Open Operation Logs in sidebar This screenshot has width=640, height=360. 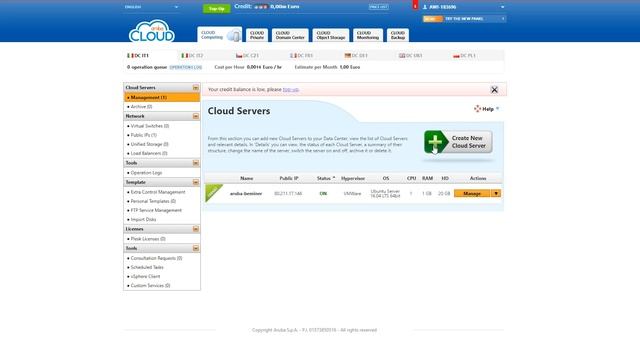point(146,173)
